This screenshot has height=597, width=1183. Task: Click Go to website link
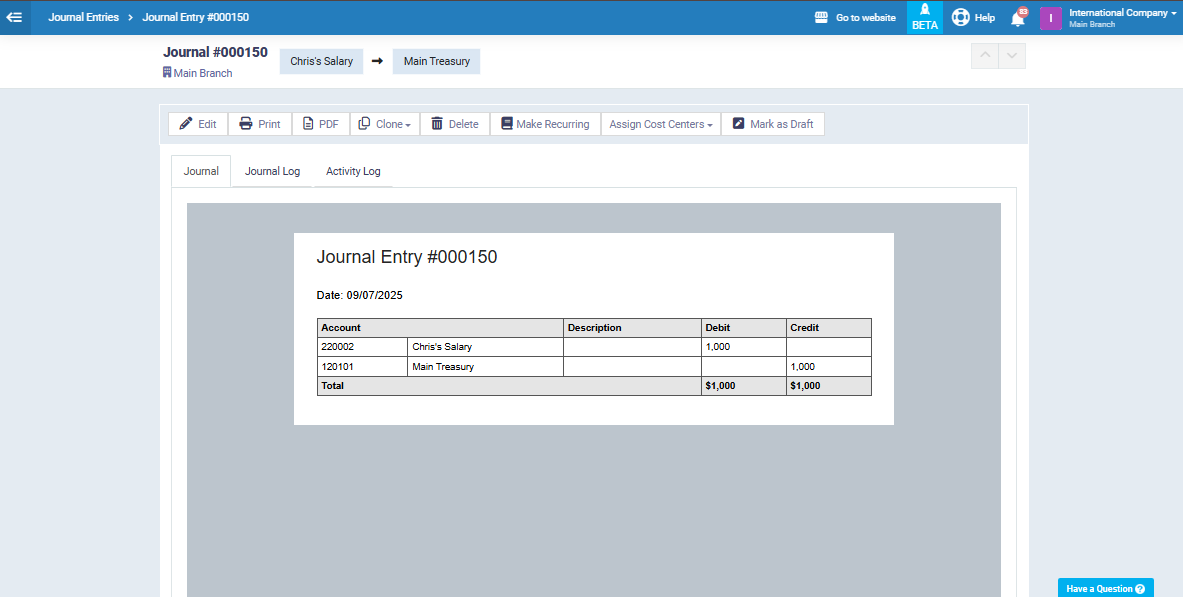click(855, 17)
